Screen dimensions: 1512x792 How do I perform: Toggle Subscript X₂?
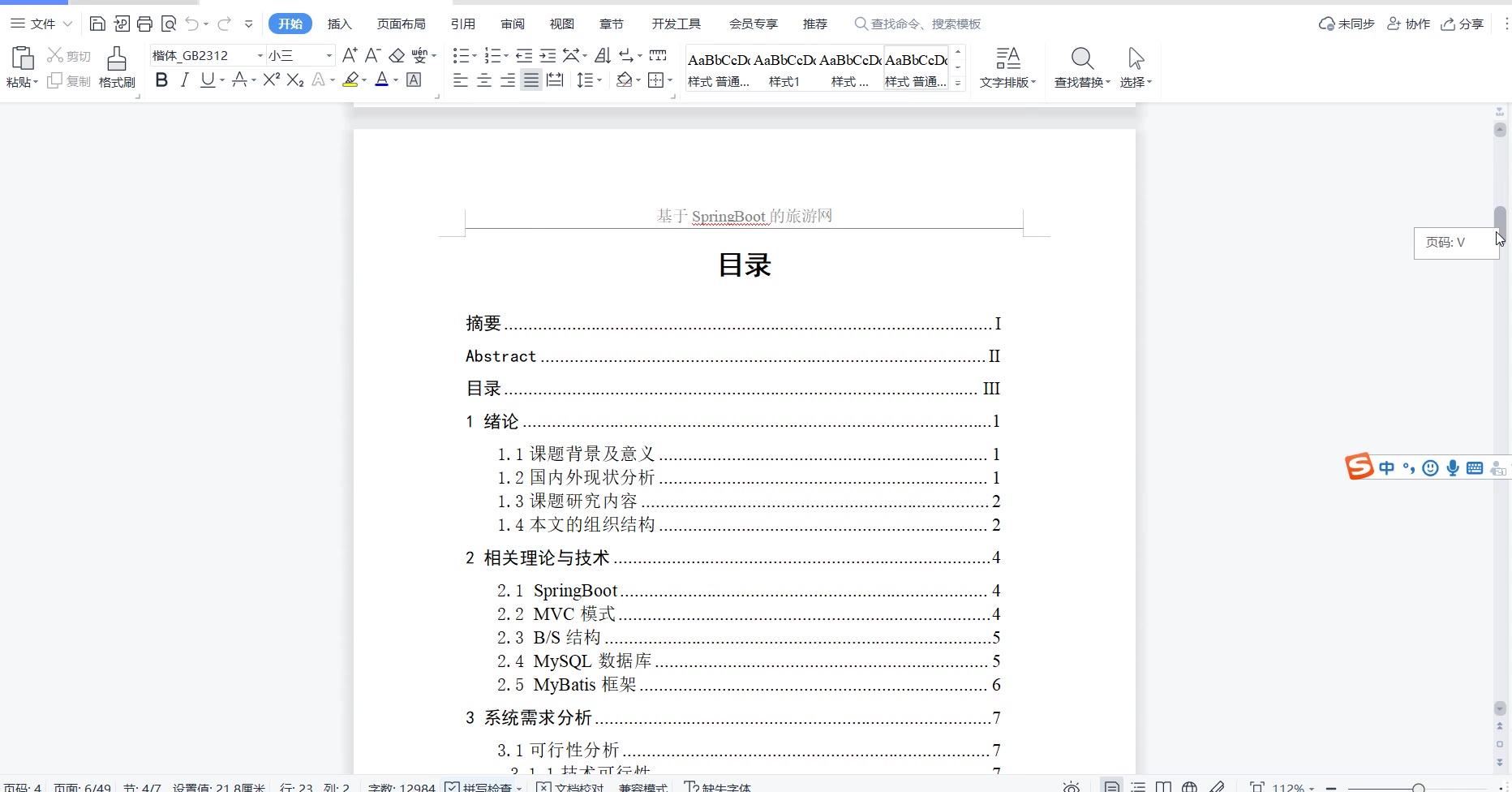click(295, 80)
